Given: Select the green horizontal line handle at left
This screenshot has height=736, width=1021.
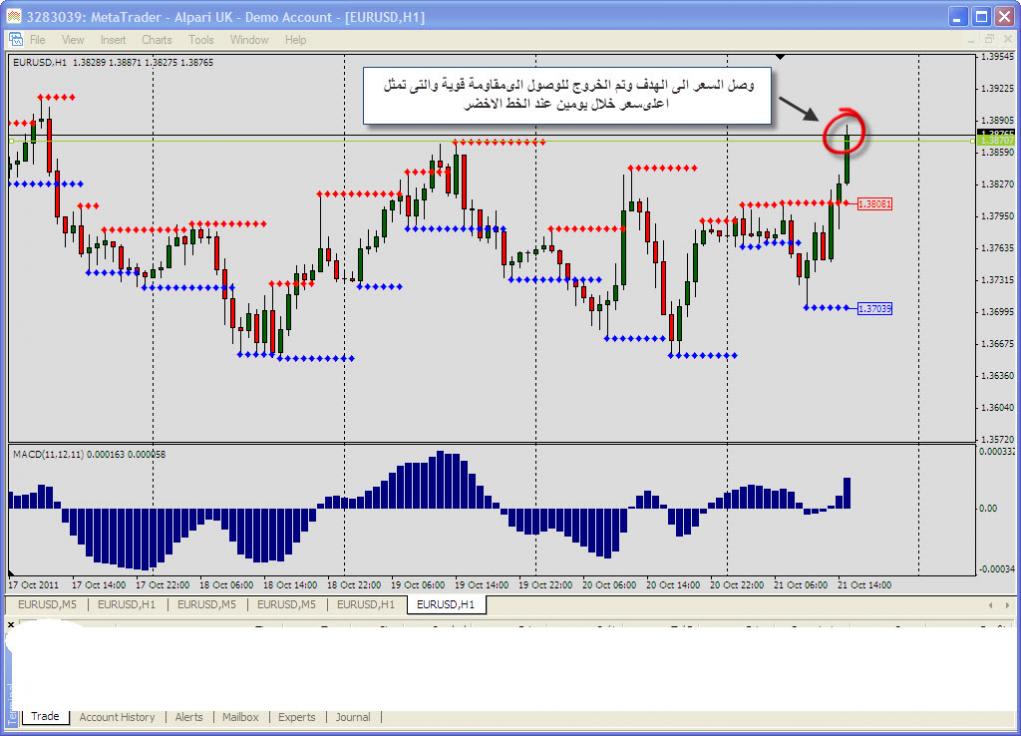Looking at the screenshot, I should [11, 141].
